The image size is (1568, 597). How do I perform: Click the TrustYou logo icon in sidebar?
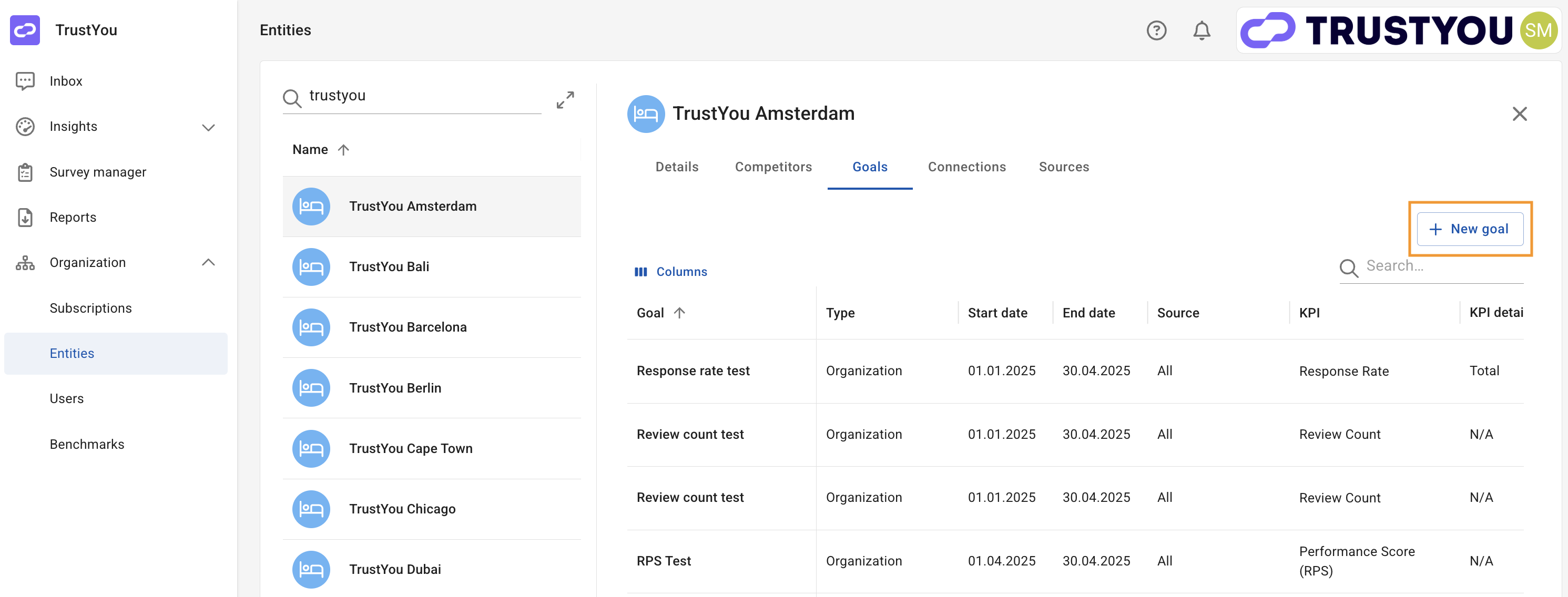click(x=25, y=30)
